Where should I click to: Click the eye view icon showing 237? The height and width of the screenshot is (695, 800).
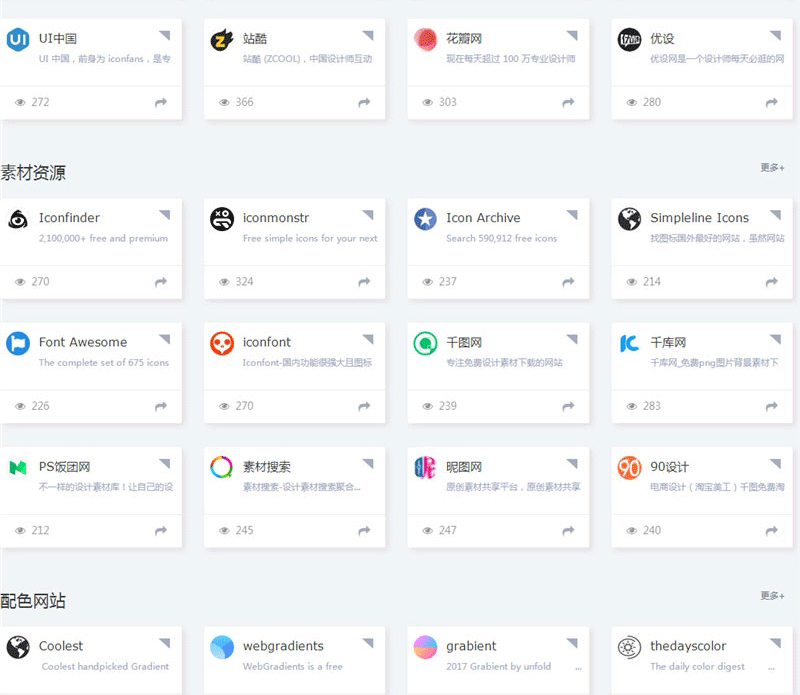[x=428, y=282]
